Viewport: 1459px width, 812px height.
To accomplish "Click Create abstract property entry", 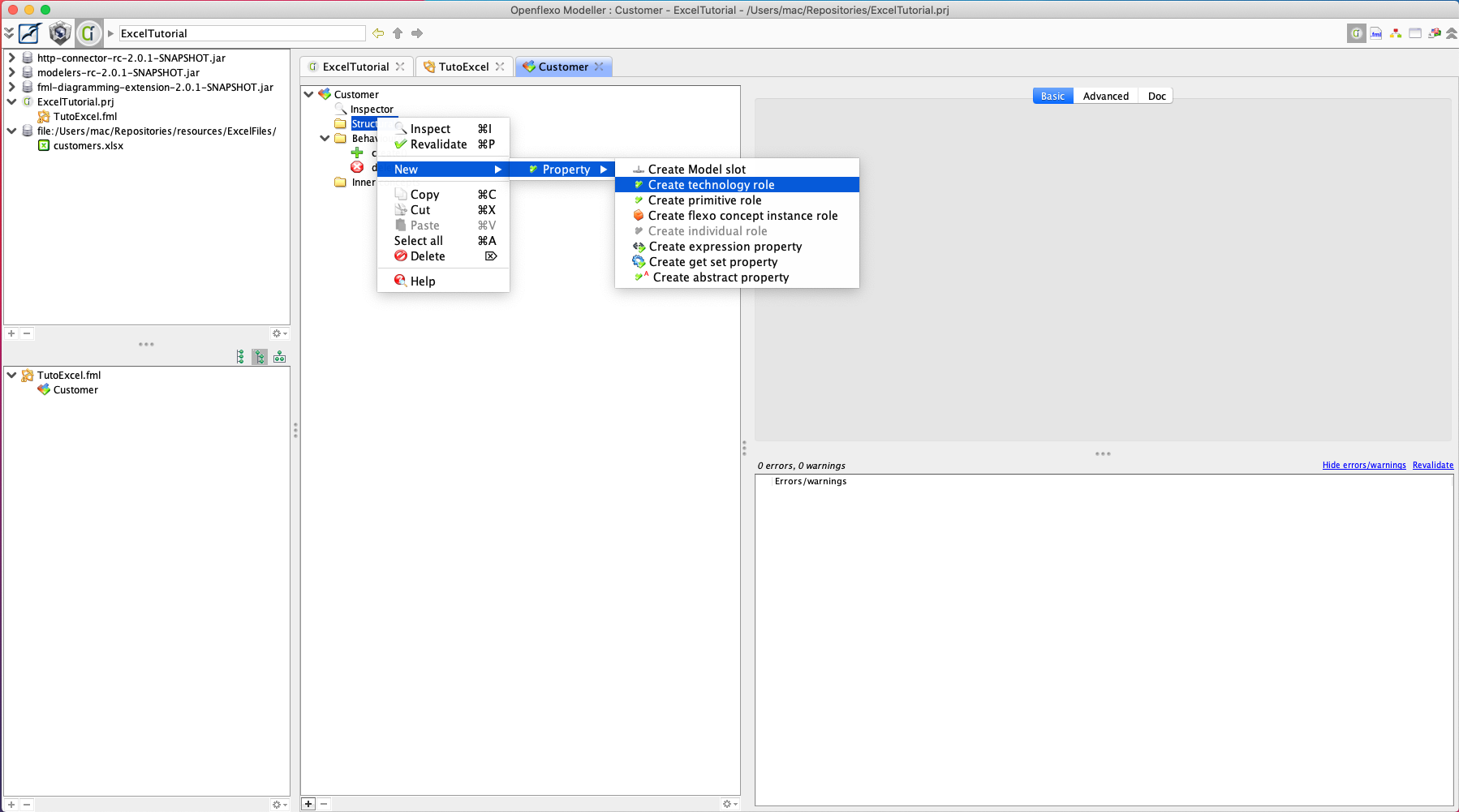I will click(737, 277).
